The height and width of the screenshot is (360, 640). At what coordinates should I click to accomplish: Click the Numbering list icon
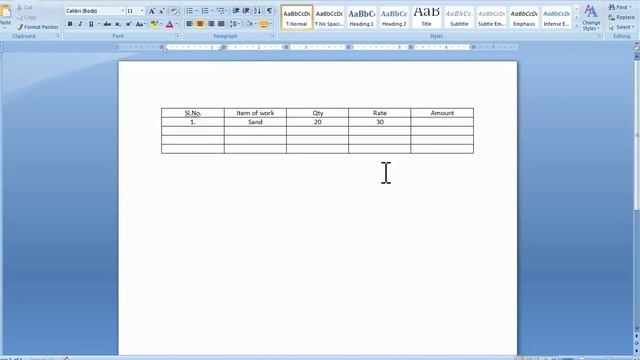(205, 11)
